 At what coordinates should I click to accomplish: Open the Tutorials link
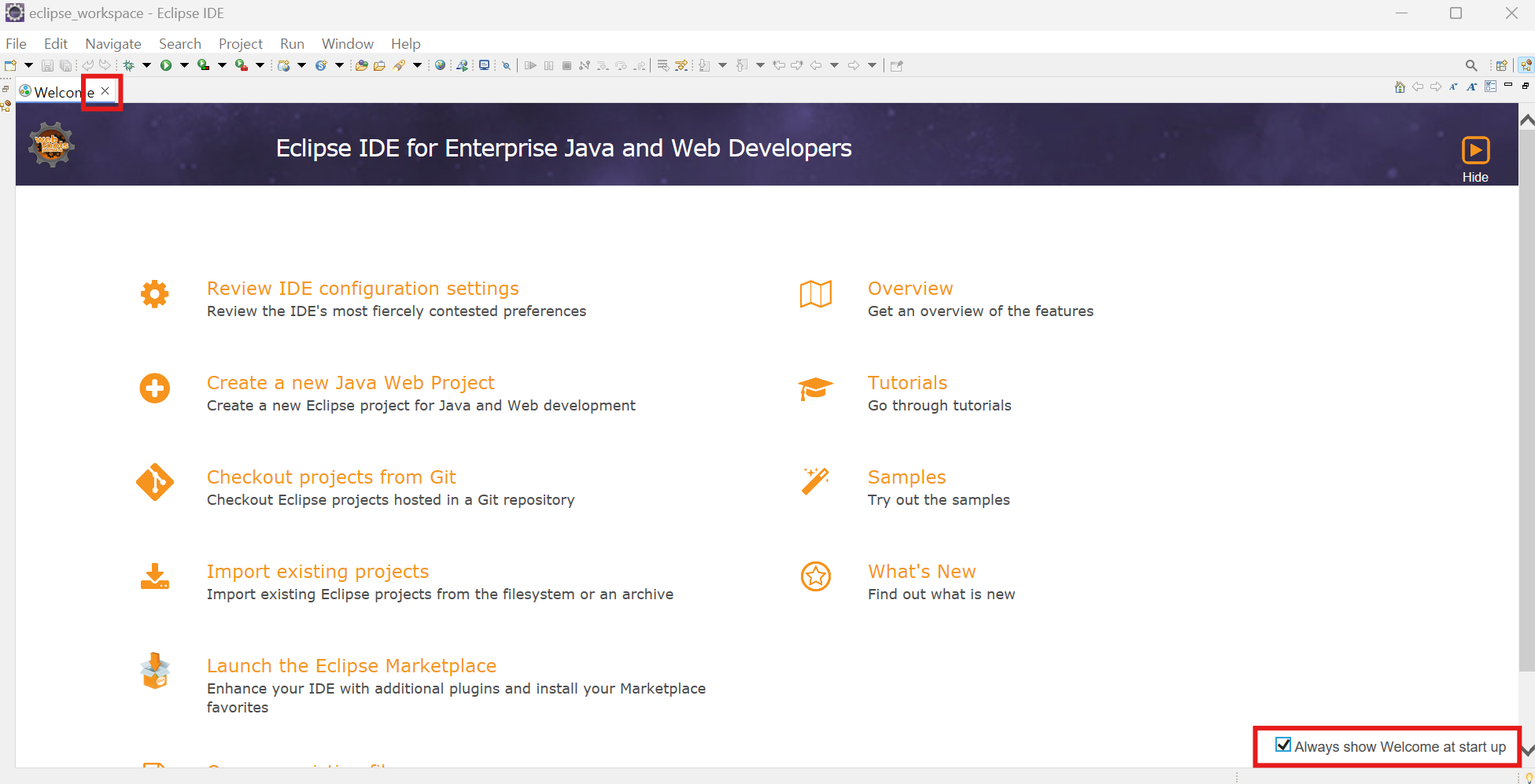907,383
